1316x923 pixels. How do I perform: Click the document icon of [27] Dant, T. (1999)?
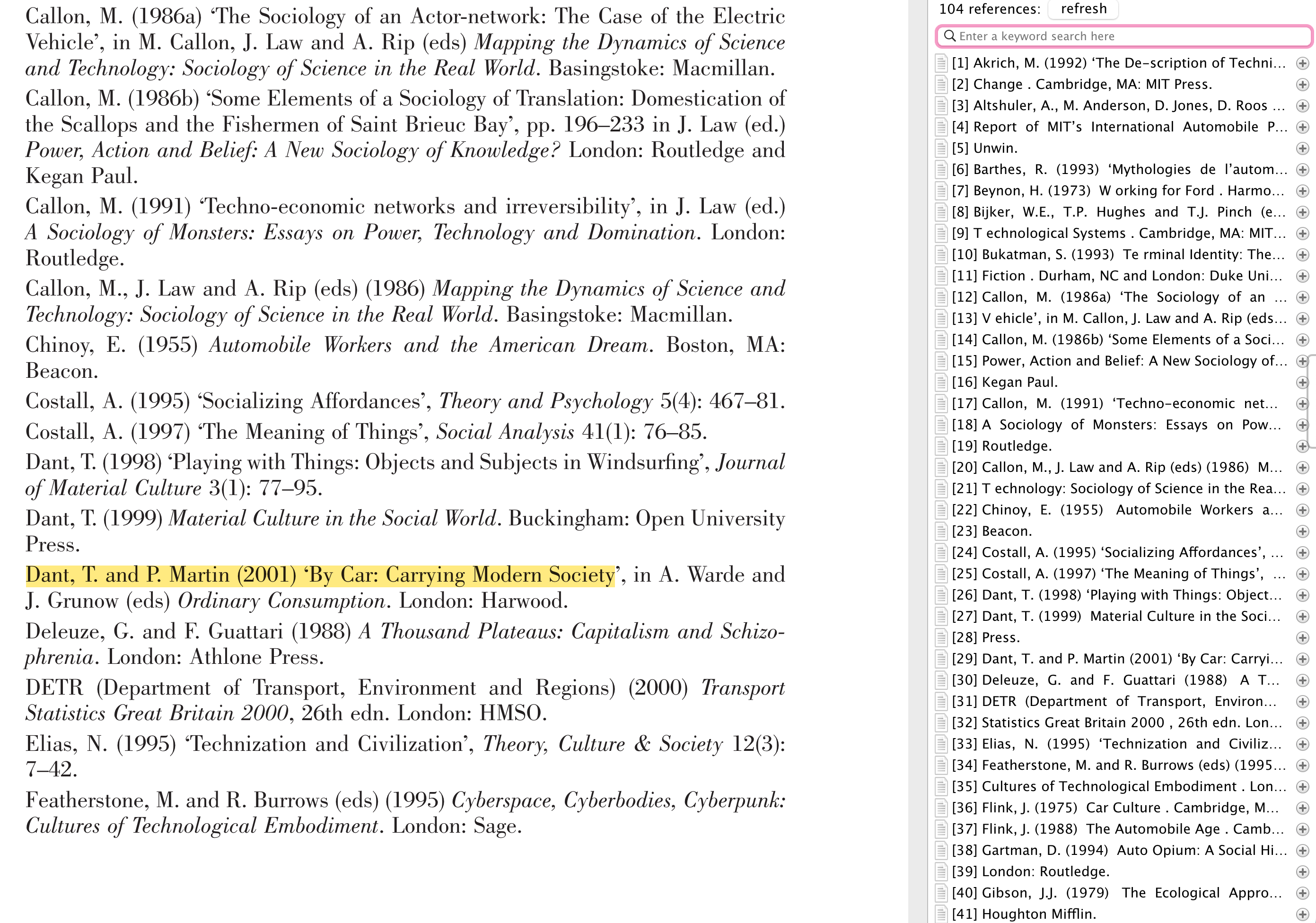940,616
